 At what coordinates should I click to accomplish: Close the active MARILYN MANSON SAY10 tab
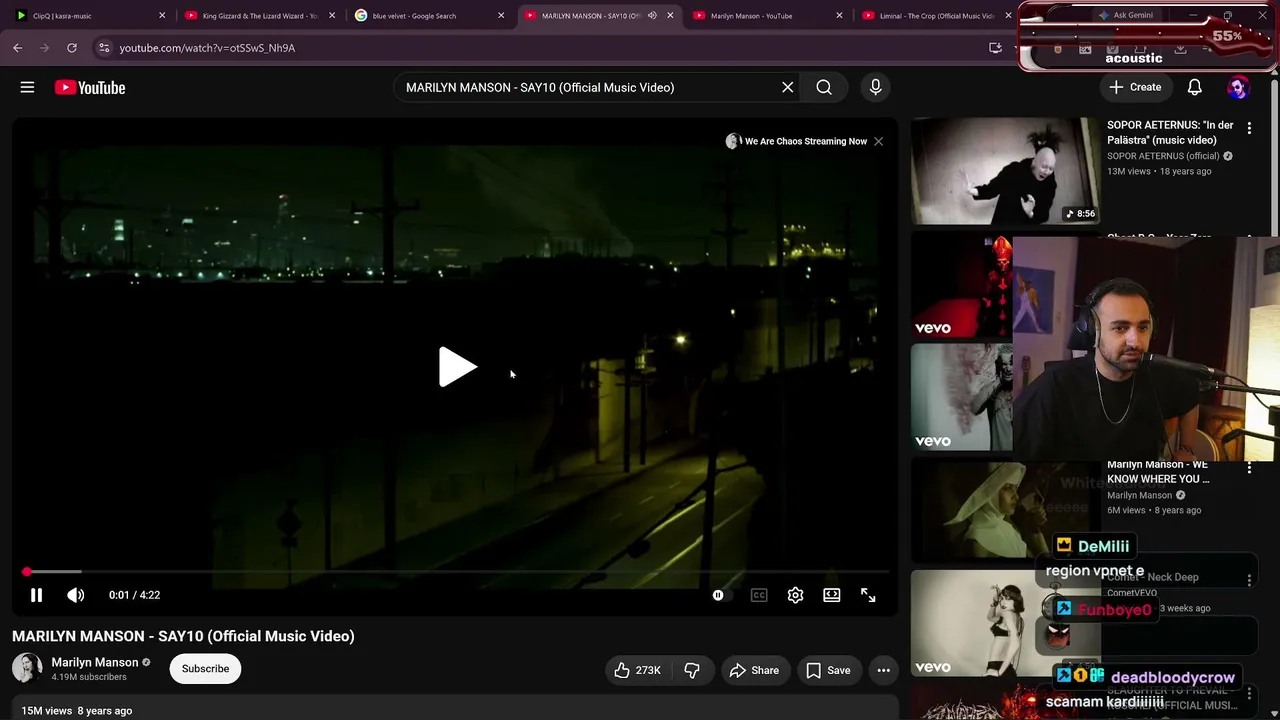tap(670, 16)
